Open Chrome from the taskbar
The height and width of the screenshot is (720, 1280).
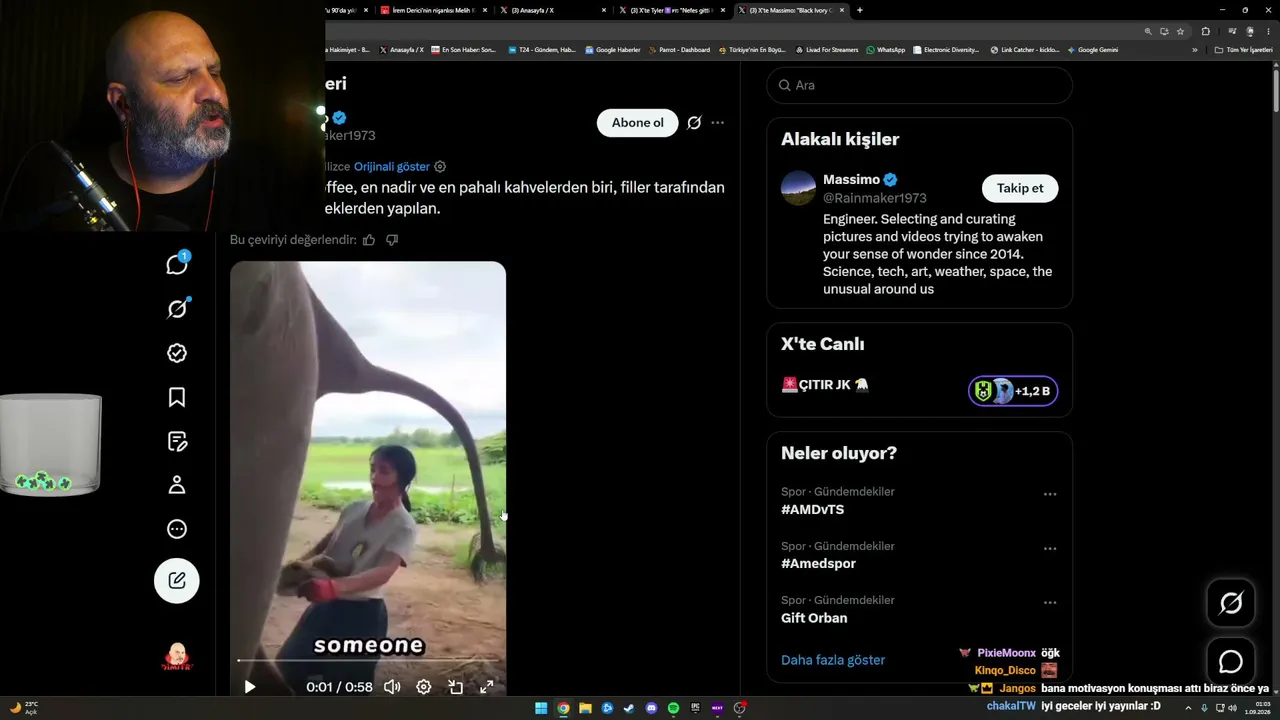click(x=563, y=708)
